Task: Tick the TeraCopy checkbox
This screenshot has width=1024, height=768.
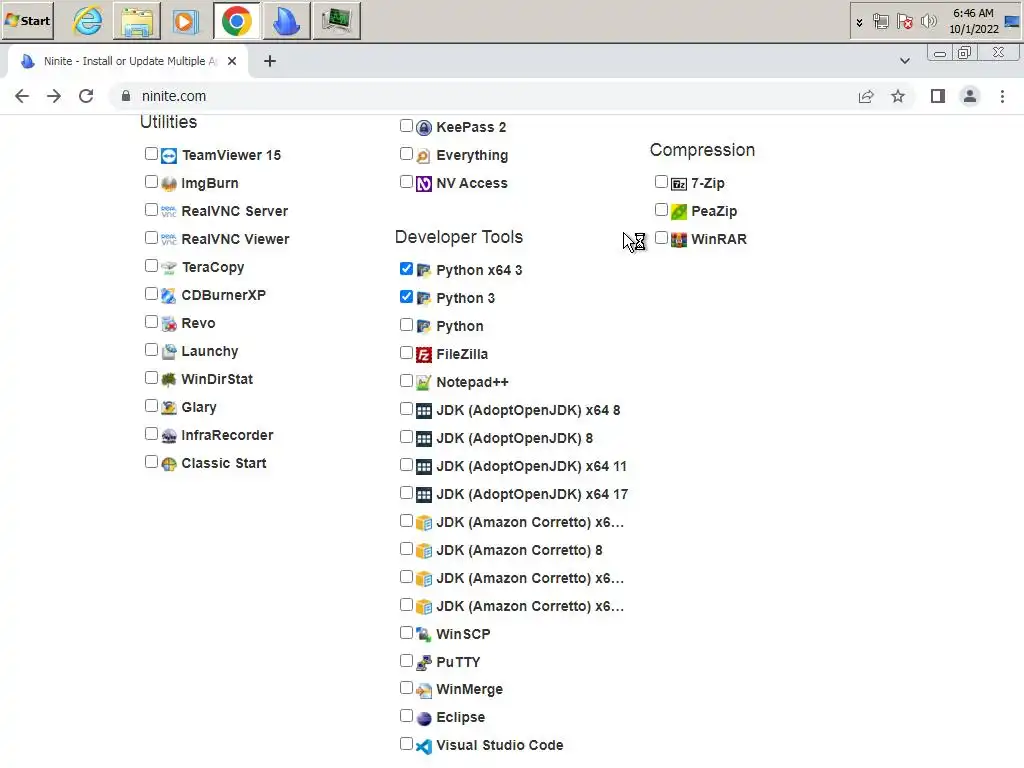Action: (x=151, y=266)
